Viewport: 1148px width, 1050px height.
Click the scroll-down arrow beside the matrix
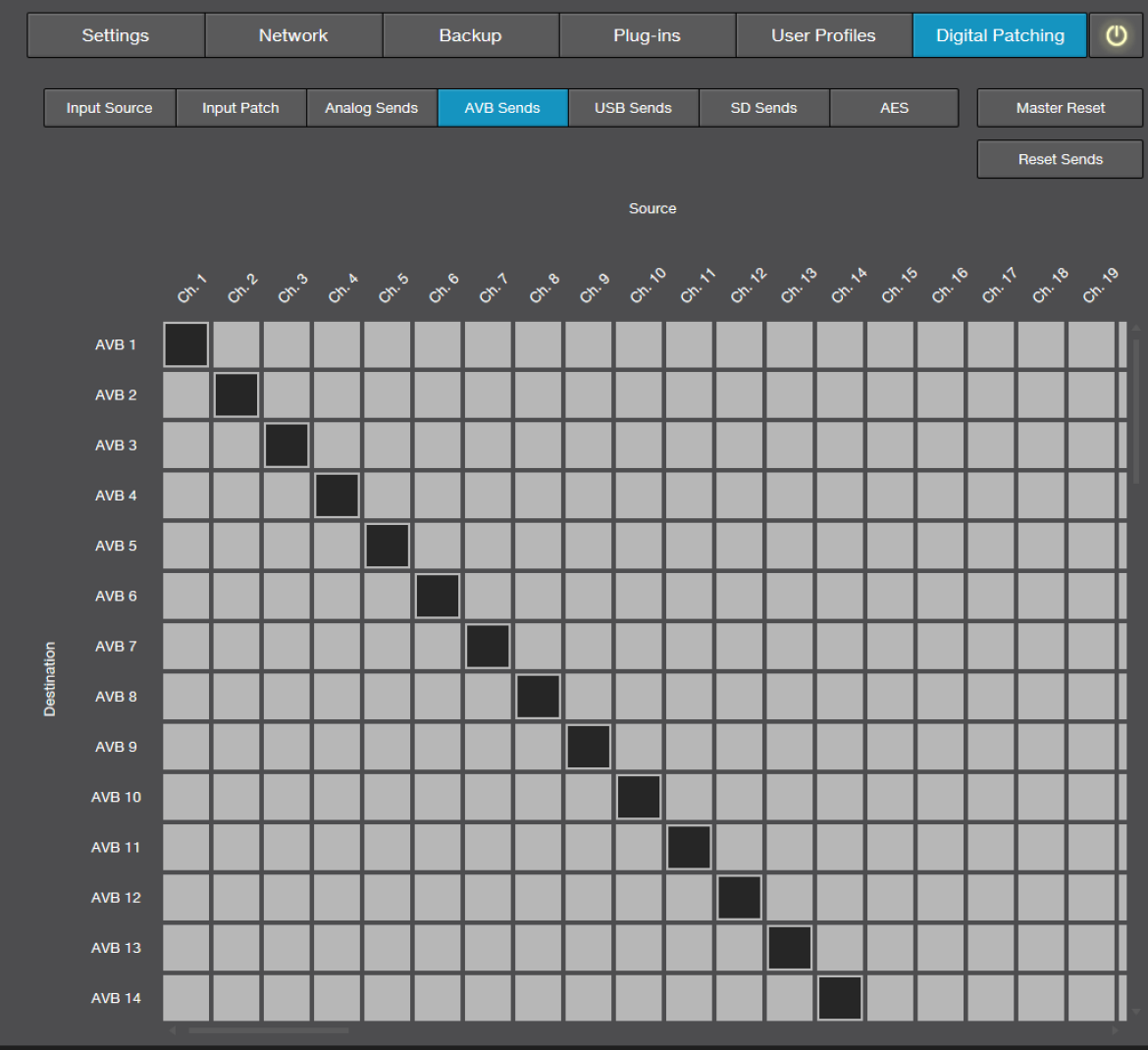click(x=1136, y=1012)
